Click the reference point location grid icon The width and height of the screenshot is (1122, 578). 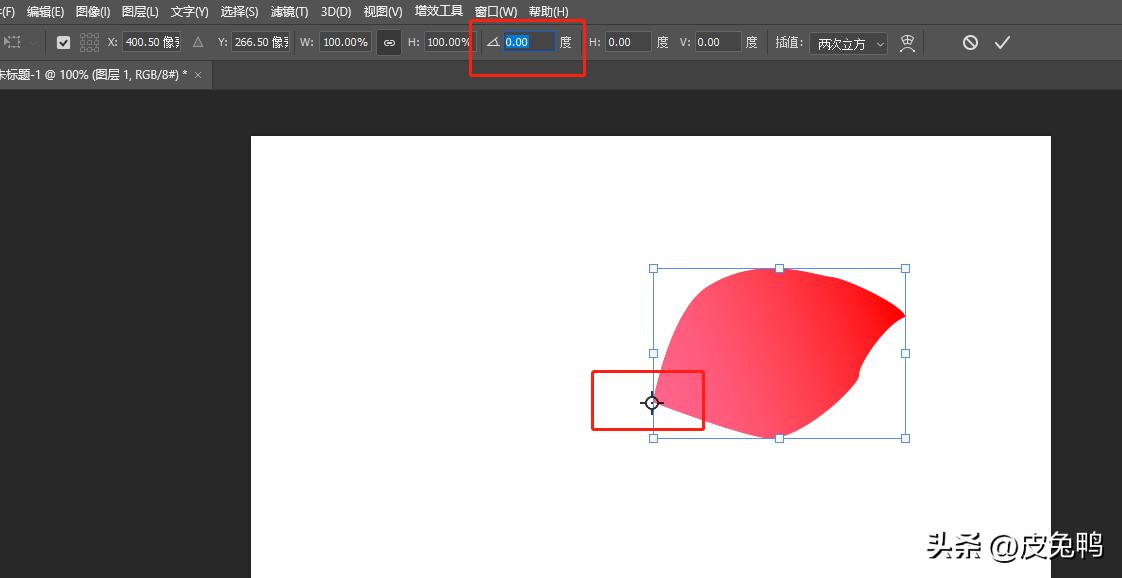click(x=89, y=43)
